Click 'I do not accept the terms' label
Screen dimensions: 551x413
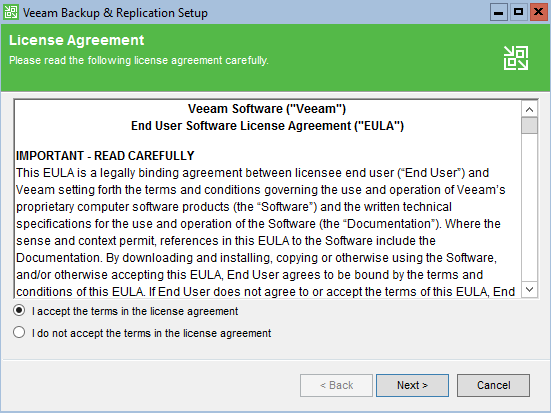point(151,333)
